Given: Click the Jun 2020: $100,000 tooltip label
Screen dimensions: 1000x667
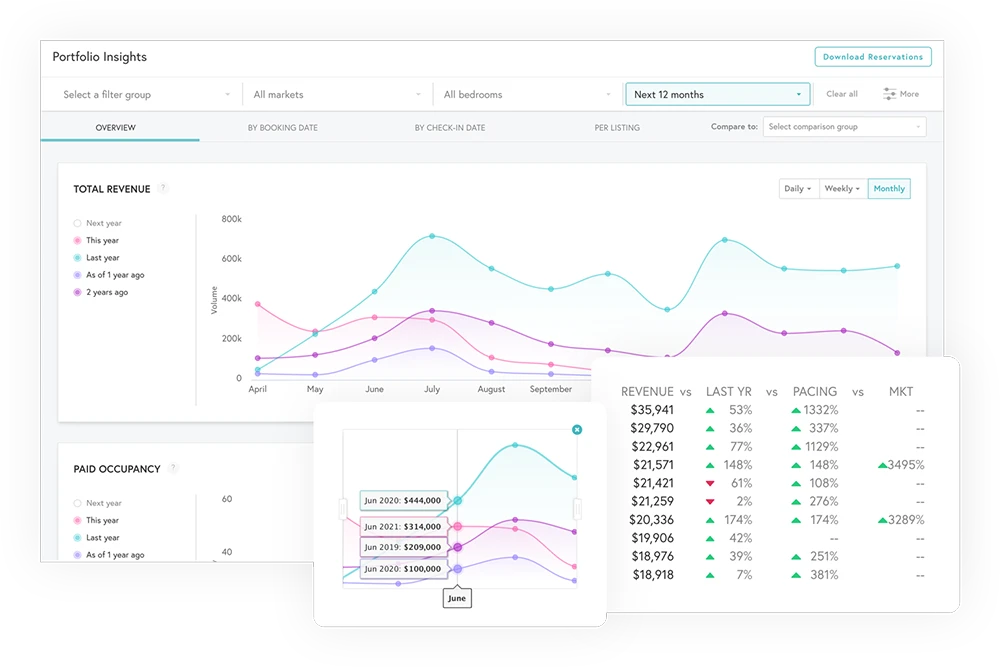Looking at the screenshot, I should (402, 569).
